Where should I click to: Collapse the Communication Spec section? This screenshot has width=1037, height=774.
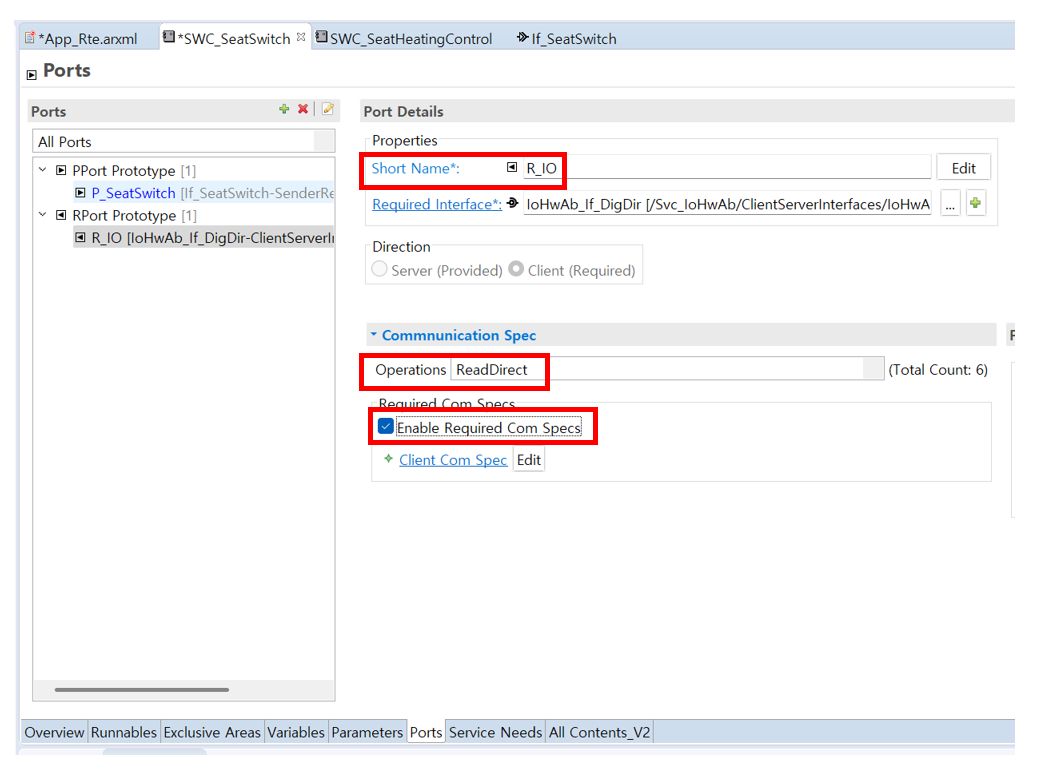(x=374, y=334)
